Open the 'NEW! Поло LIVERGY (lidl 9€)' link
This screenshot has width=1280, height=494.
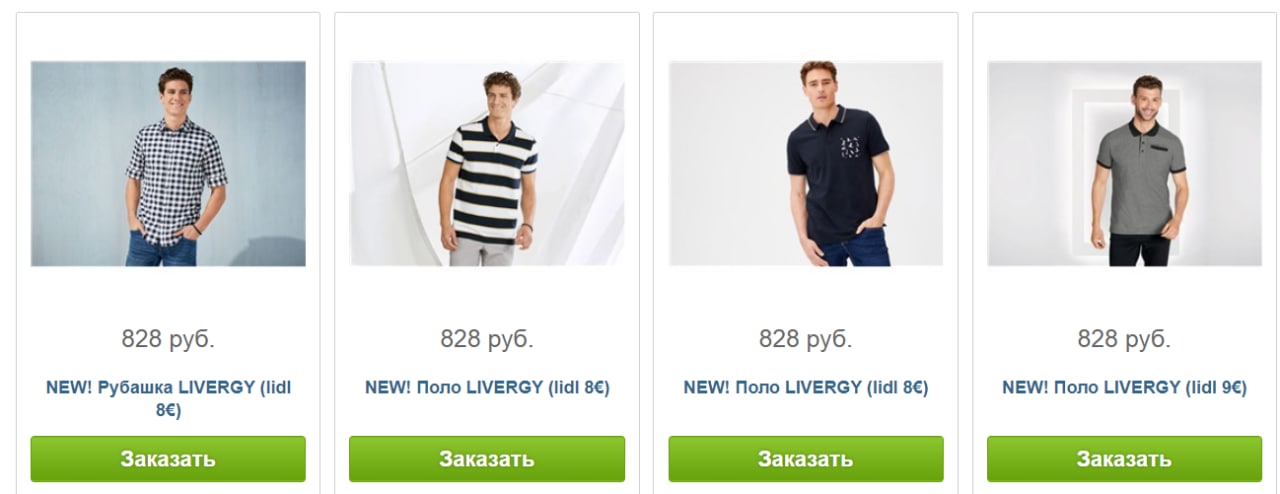[1125, 387]
